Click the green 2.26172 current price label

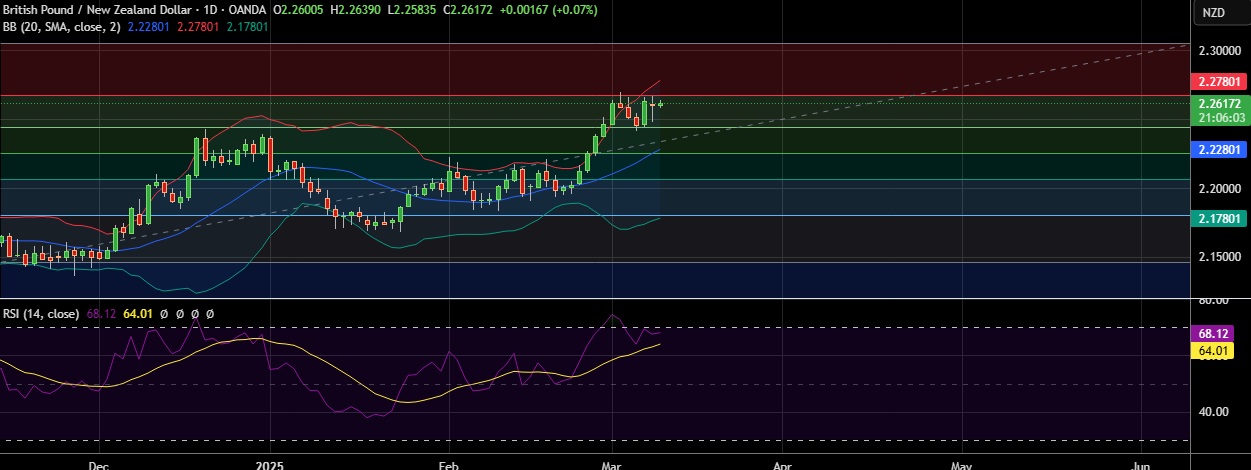tap(1218, 103)
